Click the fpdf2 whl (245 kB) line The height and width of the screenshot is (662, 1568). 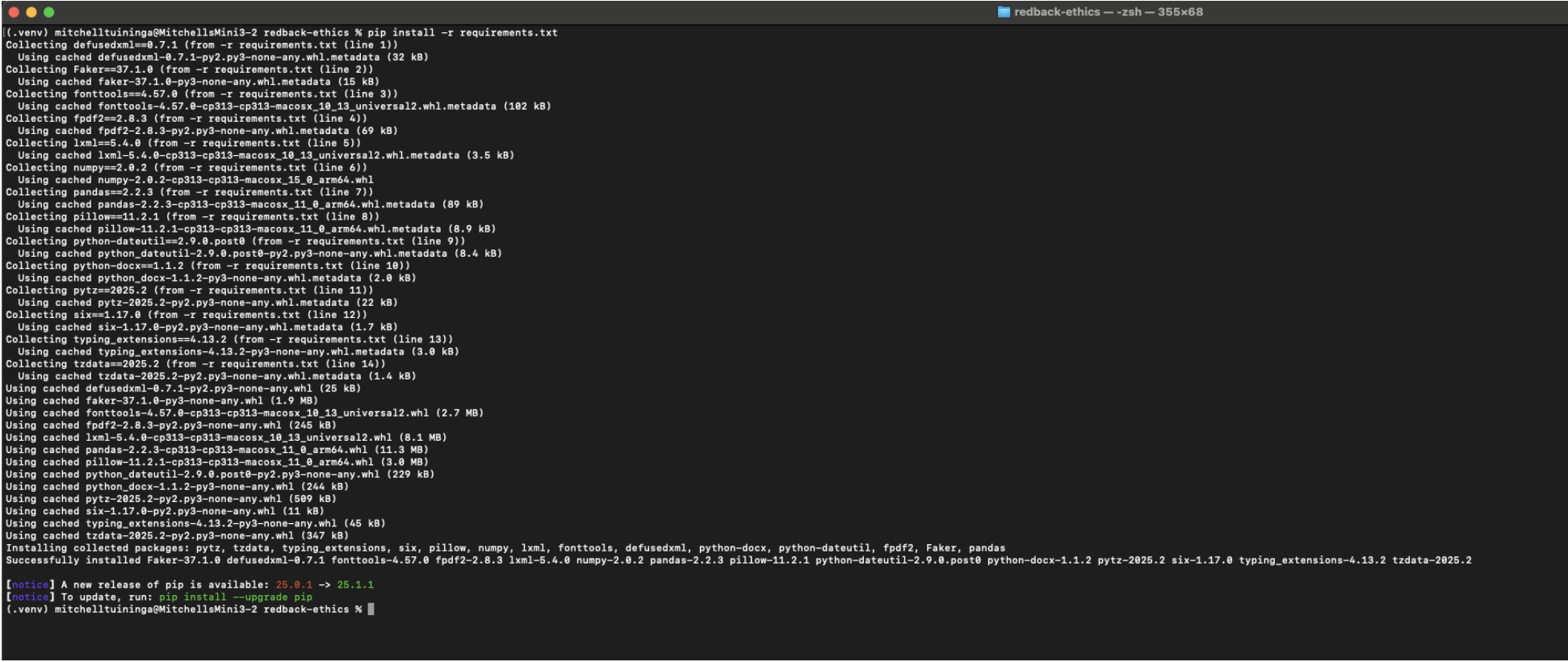[x=171, y=425]
